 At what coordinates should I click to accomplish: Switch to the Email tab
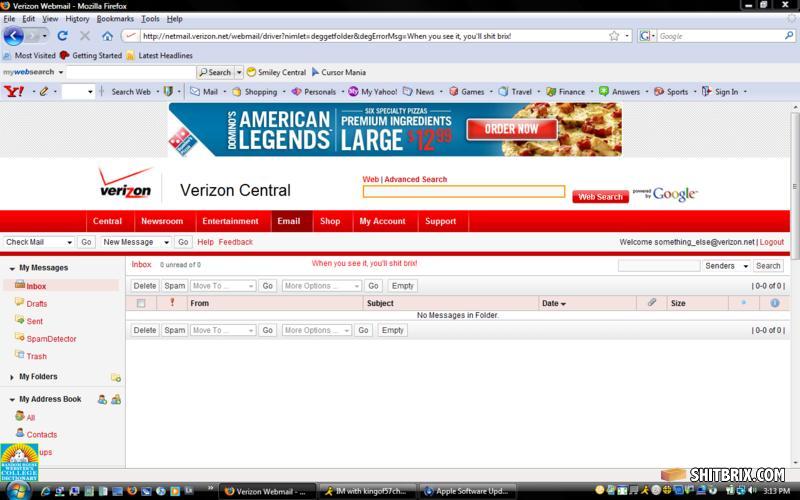click(289, 221)
